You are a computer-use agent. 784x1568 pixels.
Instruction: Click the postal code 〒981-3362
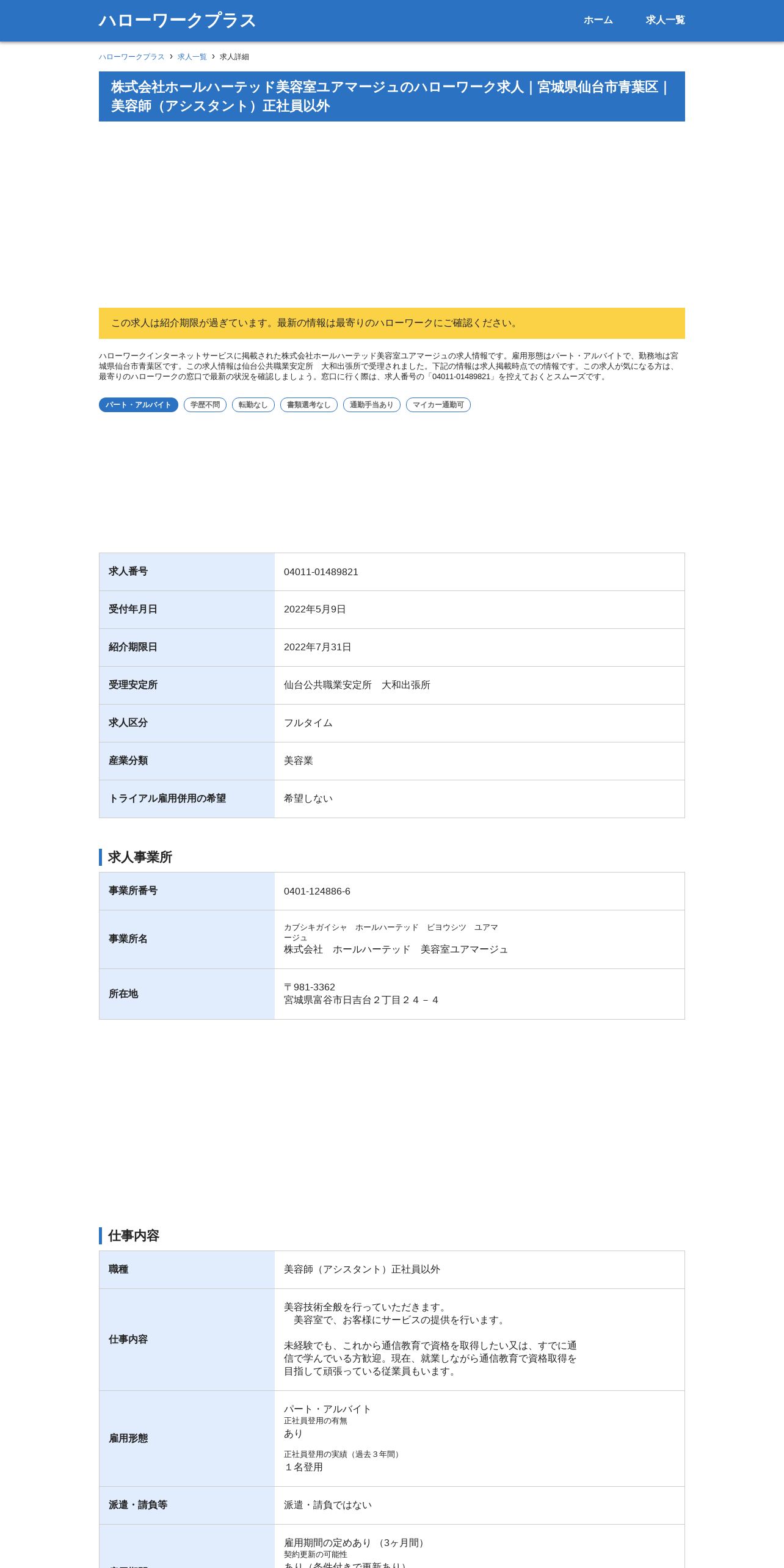pos(310,987)
